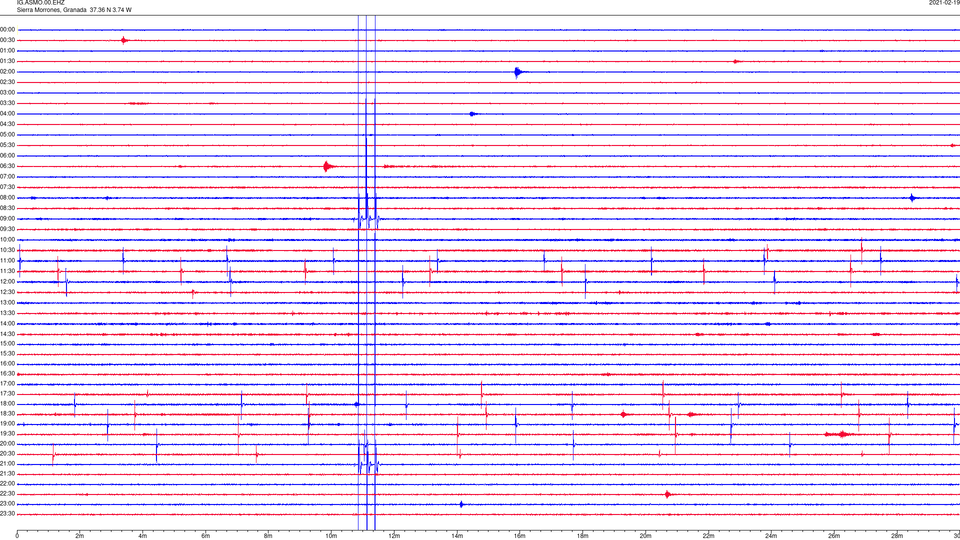Click the red event on the 00:30 trace
The width and height of the screenshot is (960, 540).
click(124, 40)
